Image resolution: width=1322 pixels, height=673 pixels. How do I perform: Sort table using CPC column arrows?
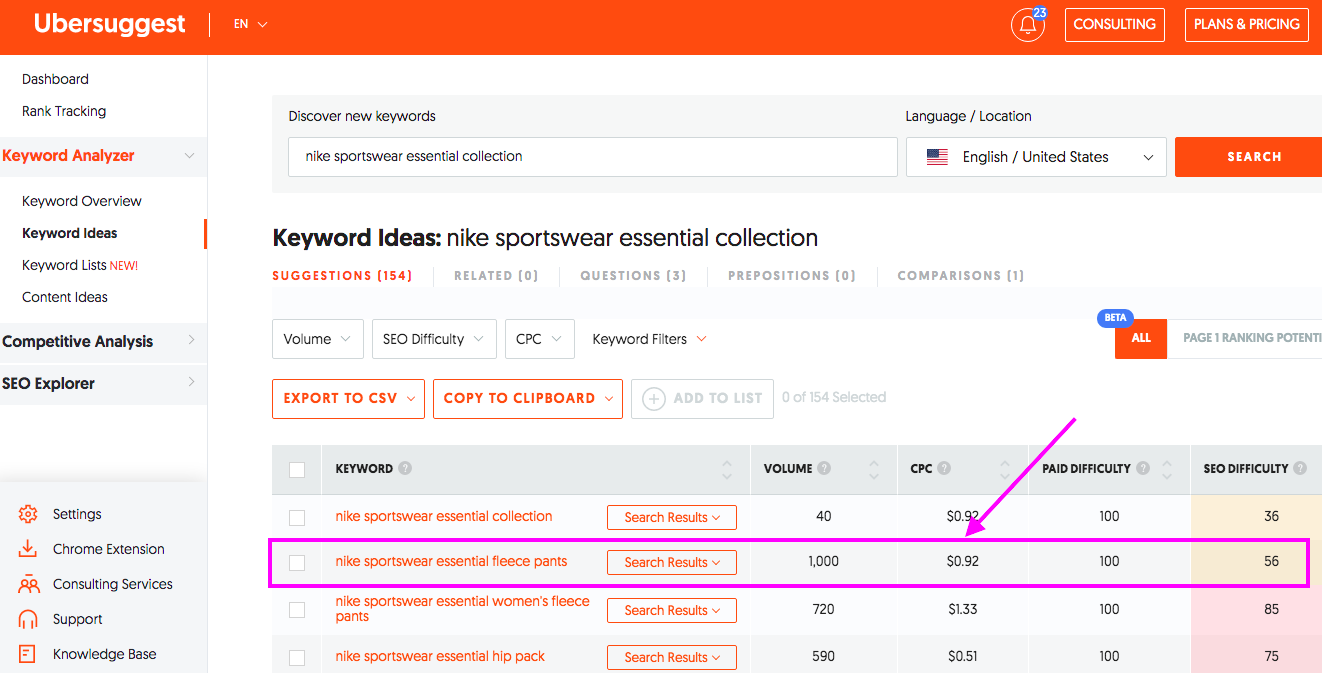tap(1004, 469)
